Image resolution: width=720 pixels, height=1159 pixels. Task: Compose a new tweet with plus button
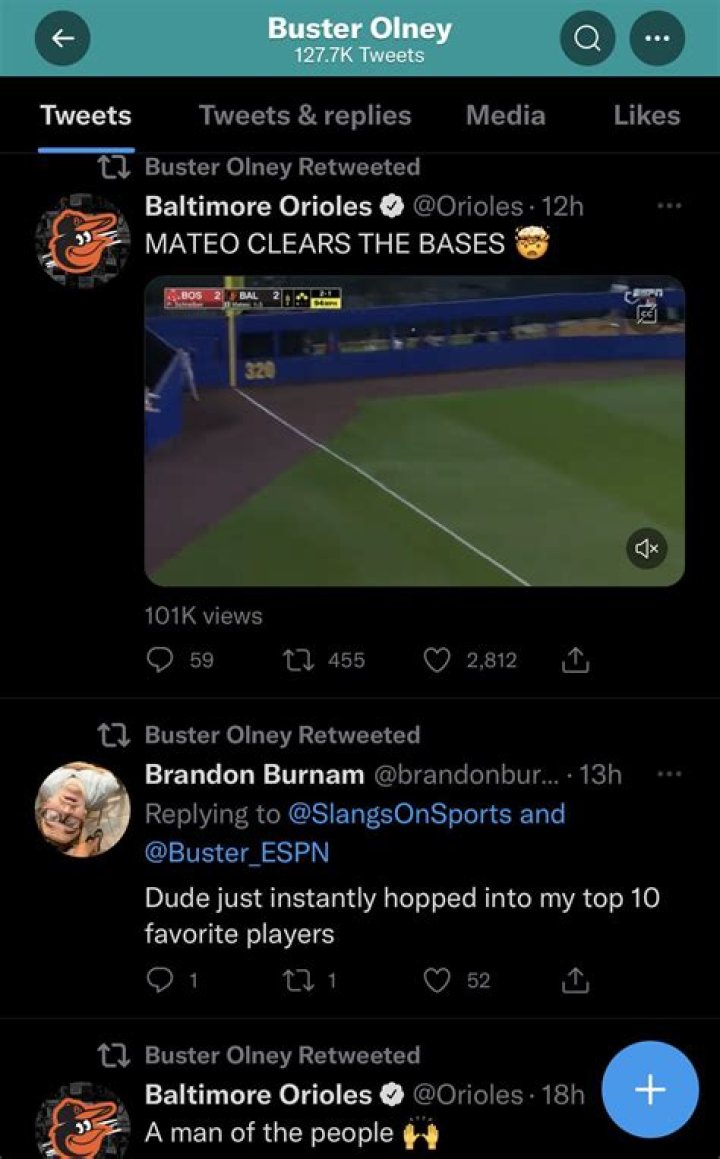[x=650, y=1089]
